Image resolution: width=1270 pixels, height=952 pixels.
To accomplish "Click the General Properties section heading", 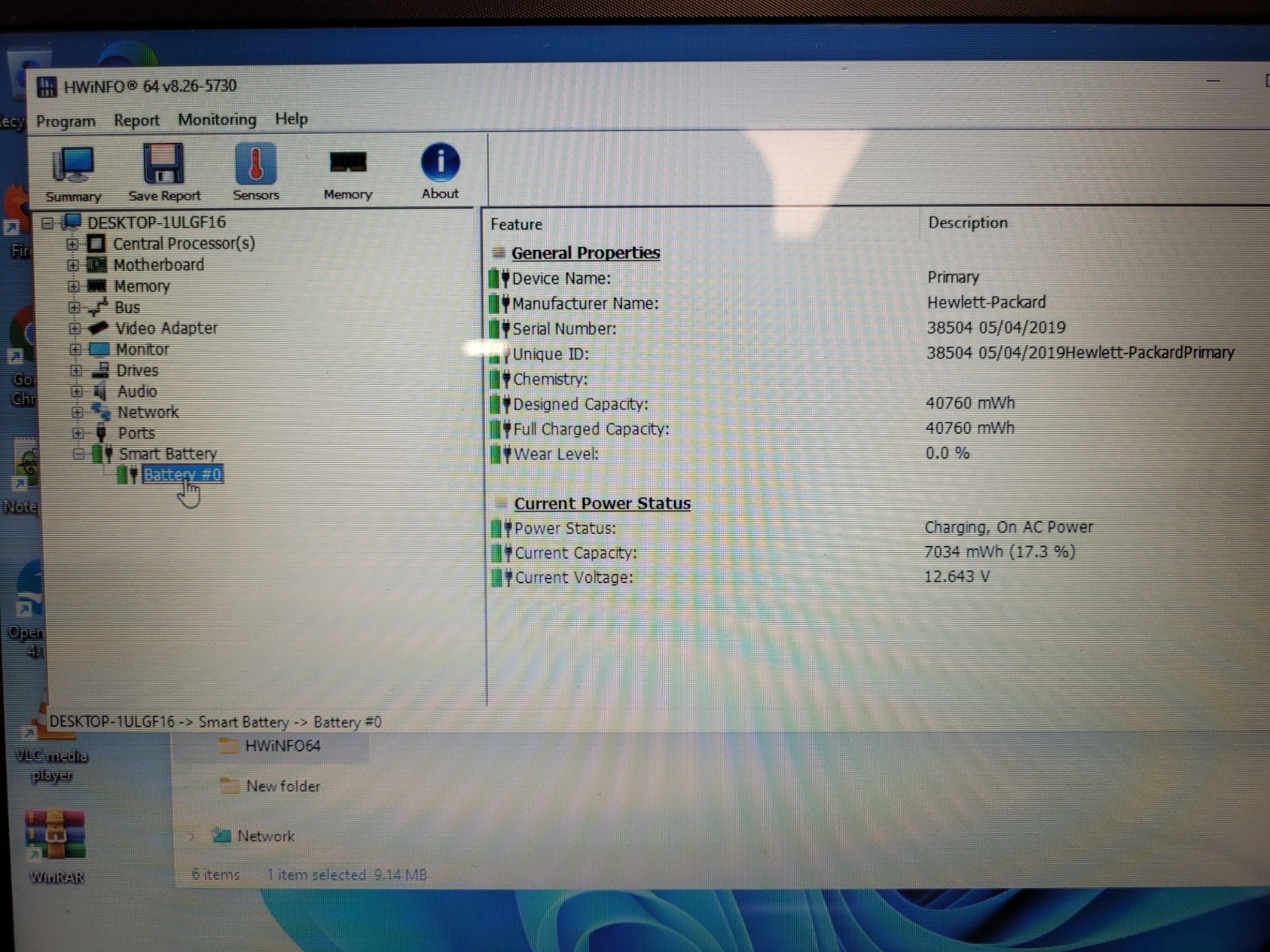I will (x=586, y=253).
